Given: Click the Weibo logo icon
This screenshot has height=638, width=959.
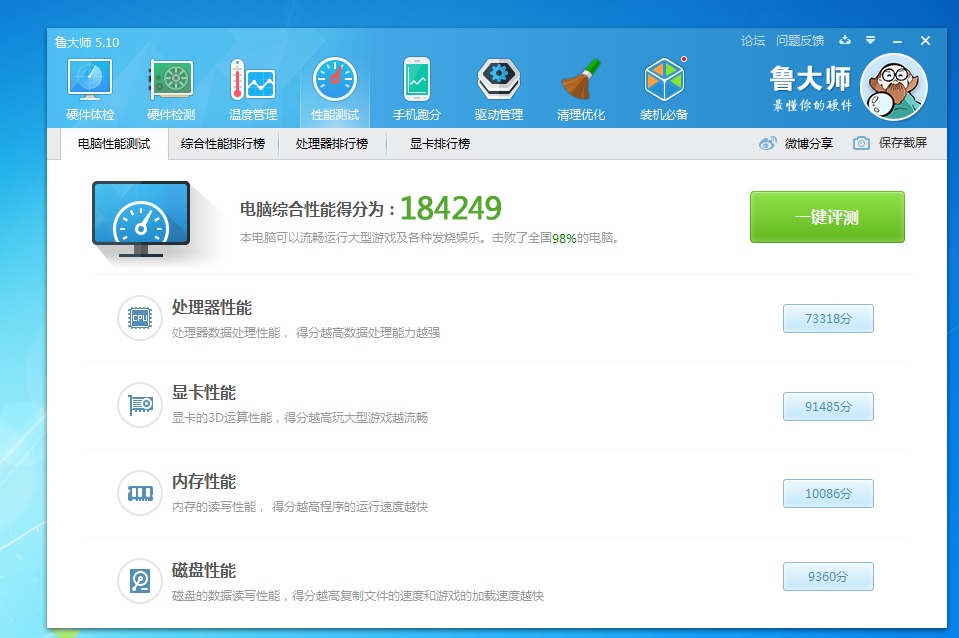Looking at the screenshot, I should [768, 144].
